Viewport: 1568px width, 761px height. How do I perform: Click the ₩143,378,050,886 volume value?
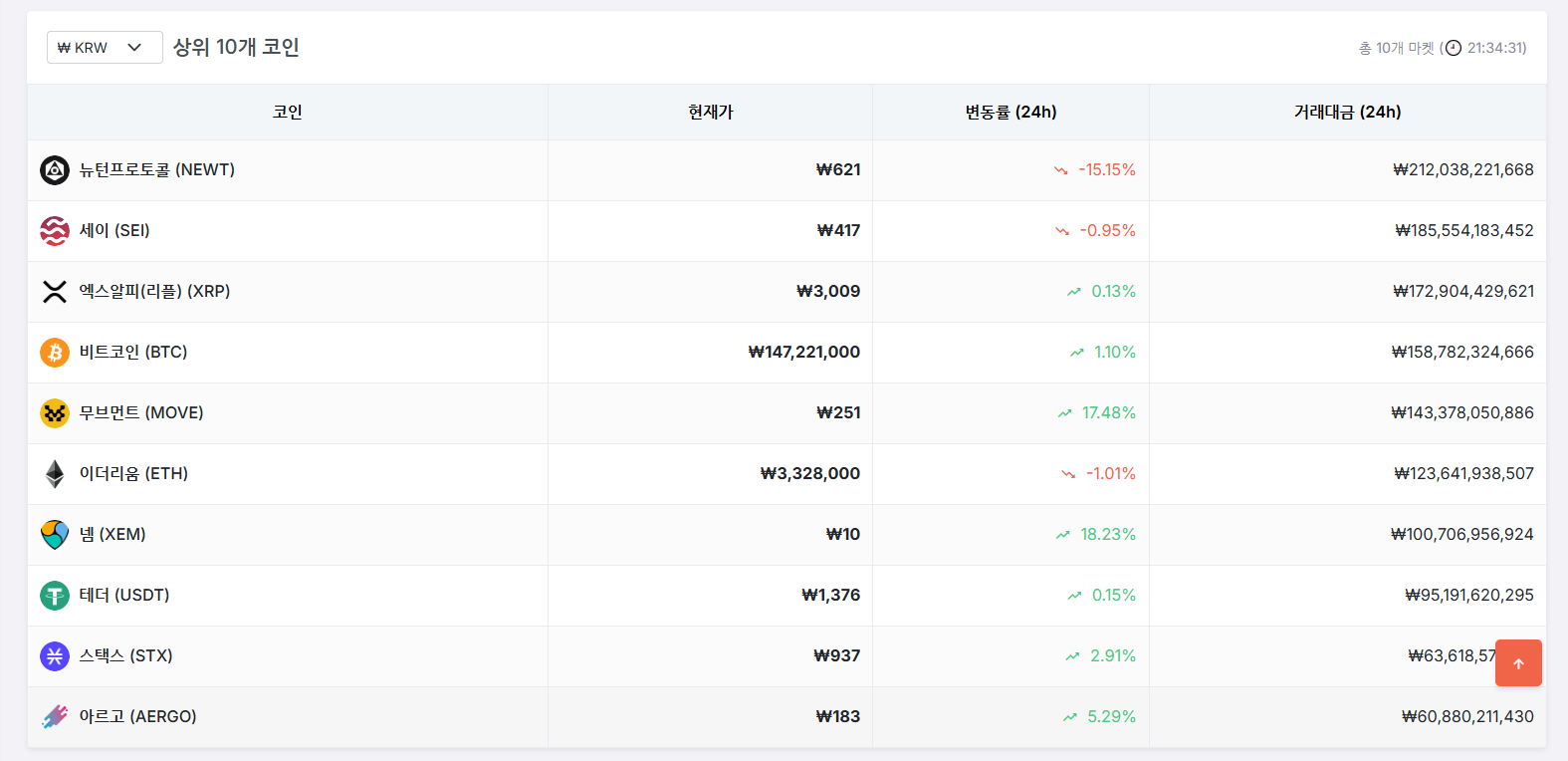[x=1462, y=413]
